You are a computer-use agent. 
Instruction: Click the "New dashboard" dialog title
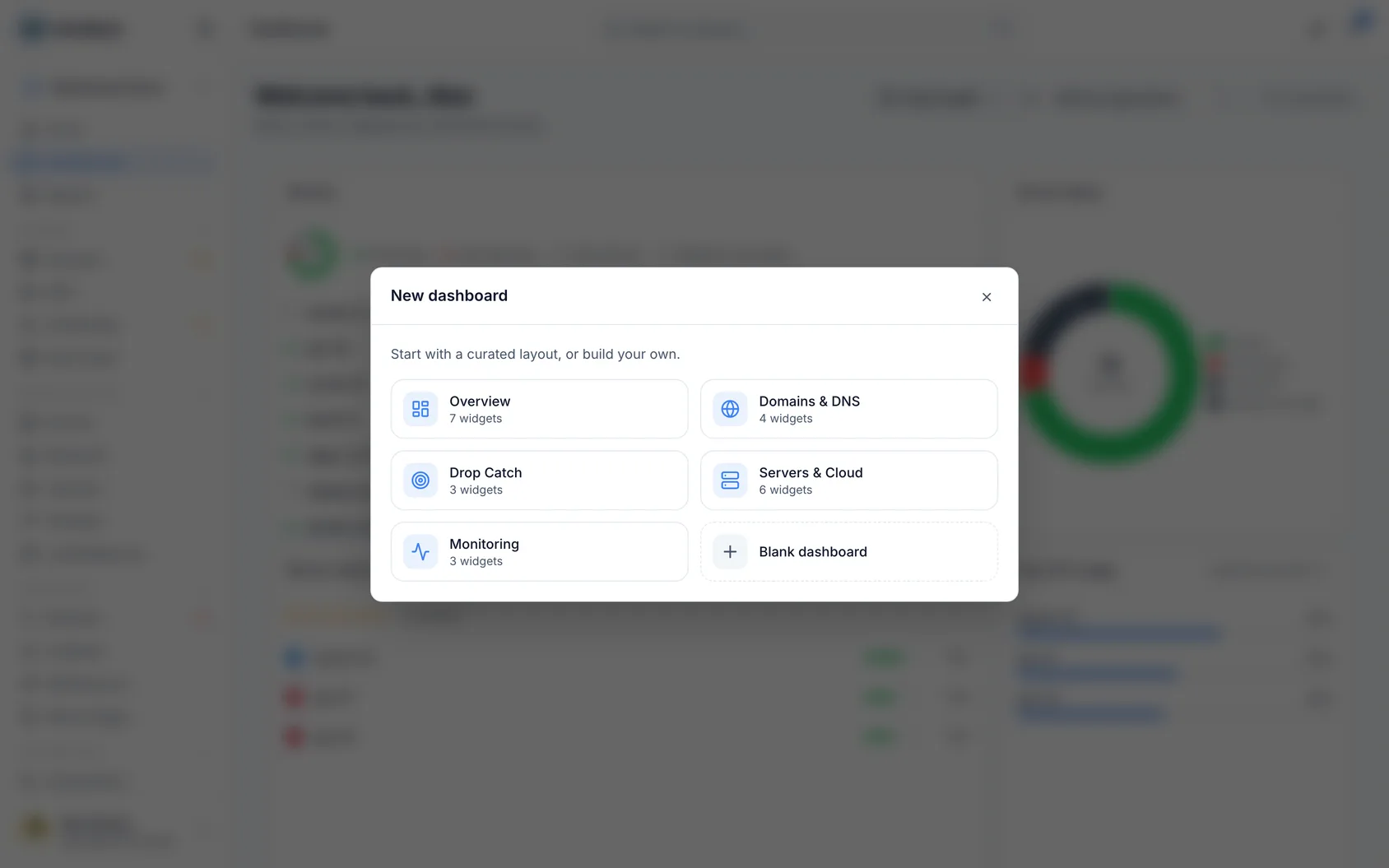coord(449,296)
